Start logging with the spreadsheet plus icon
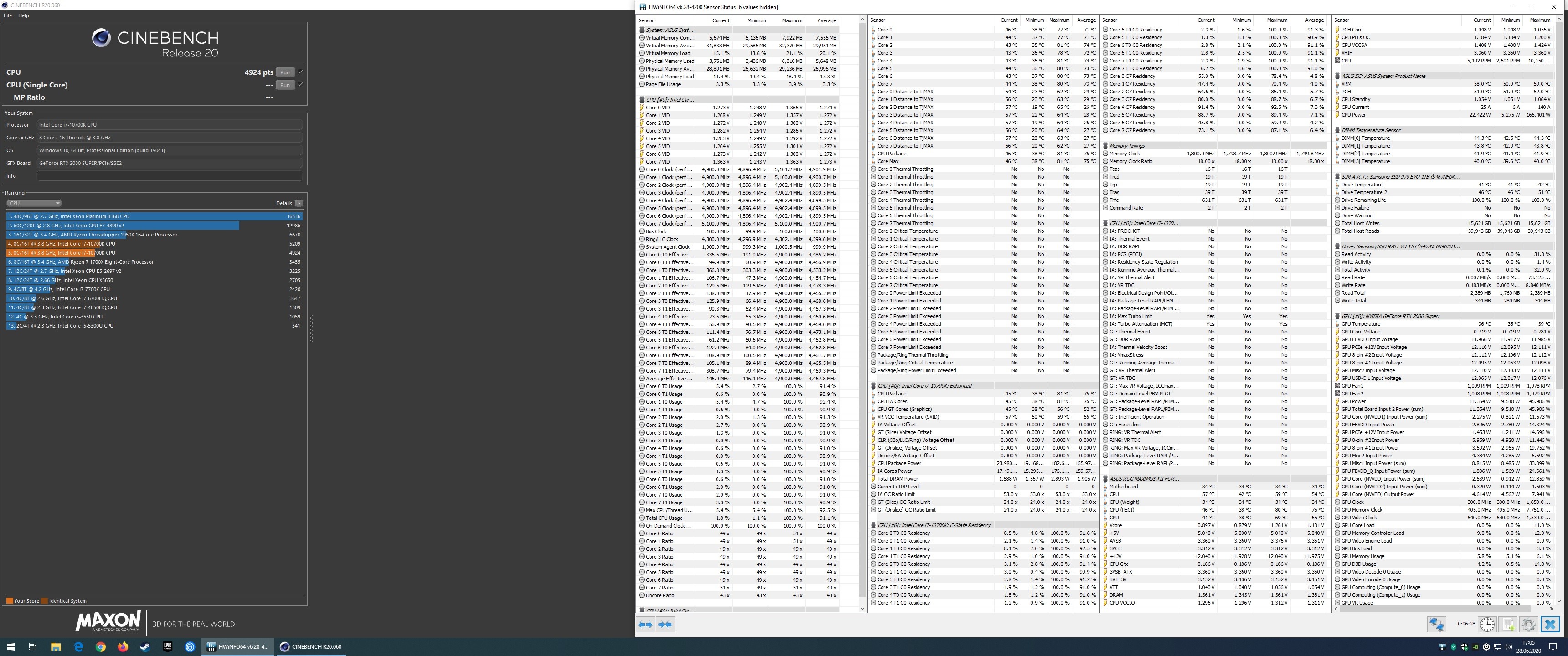Viewport: 1568px width, 656px height. (x=1508, y=625)
